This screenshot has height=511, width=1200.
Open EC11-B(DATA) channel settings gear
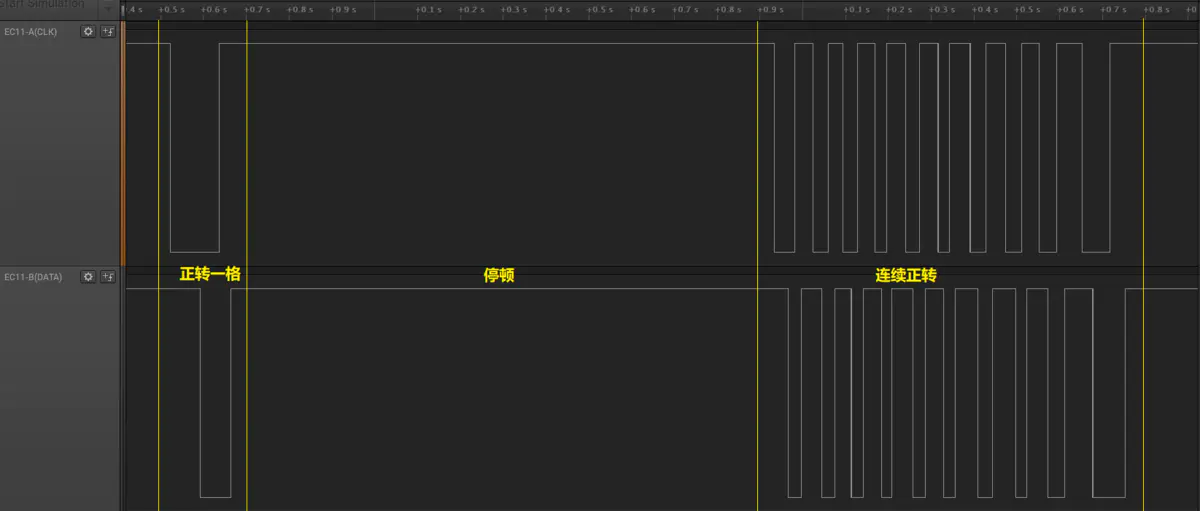click(x=89, y=277)
